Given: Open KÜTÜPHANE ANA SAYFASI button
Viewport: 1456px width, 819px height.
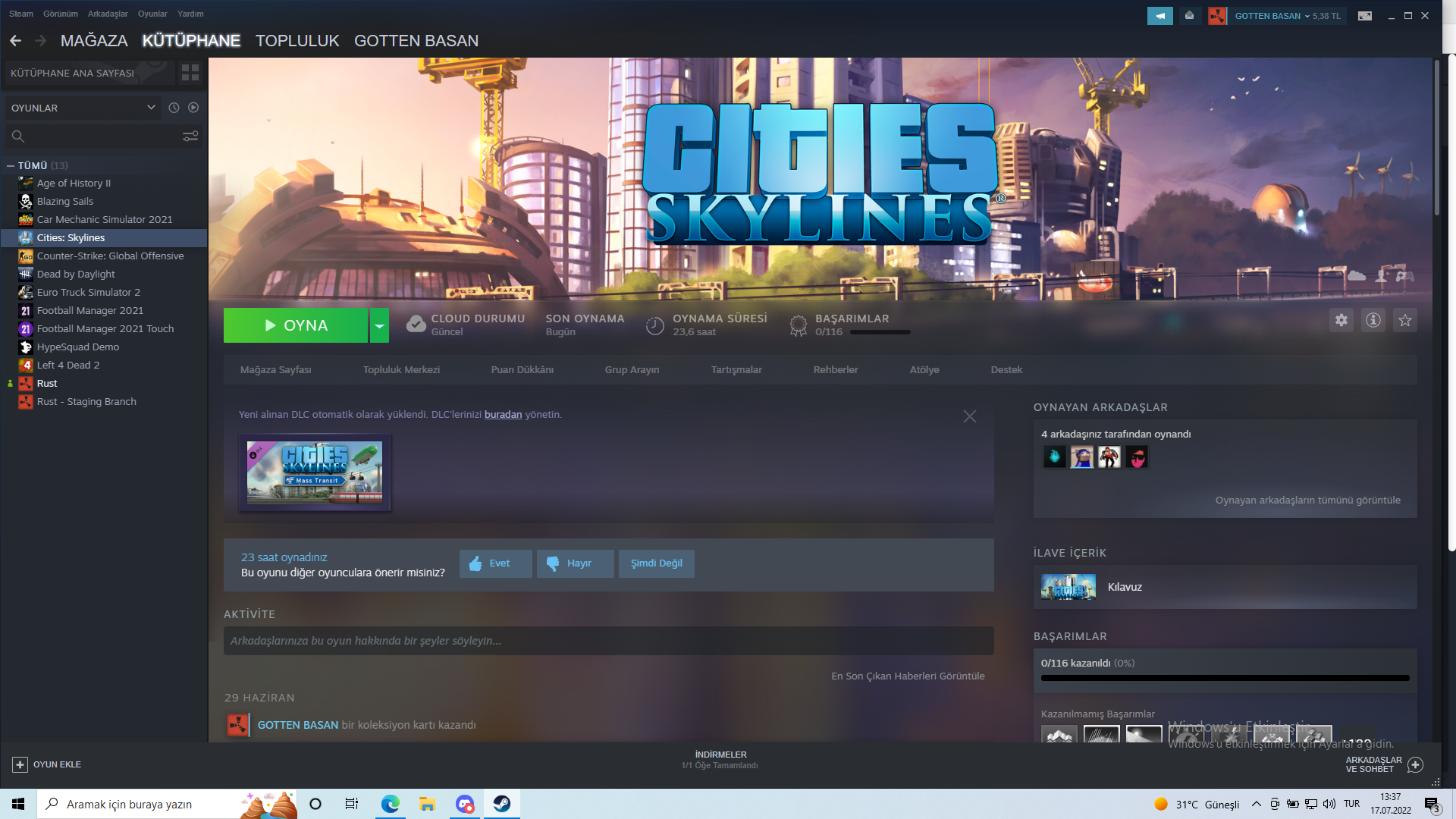Looking at the screenshot, I should [x=89, y=73].
